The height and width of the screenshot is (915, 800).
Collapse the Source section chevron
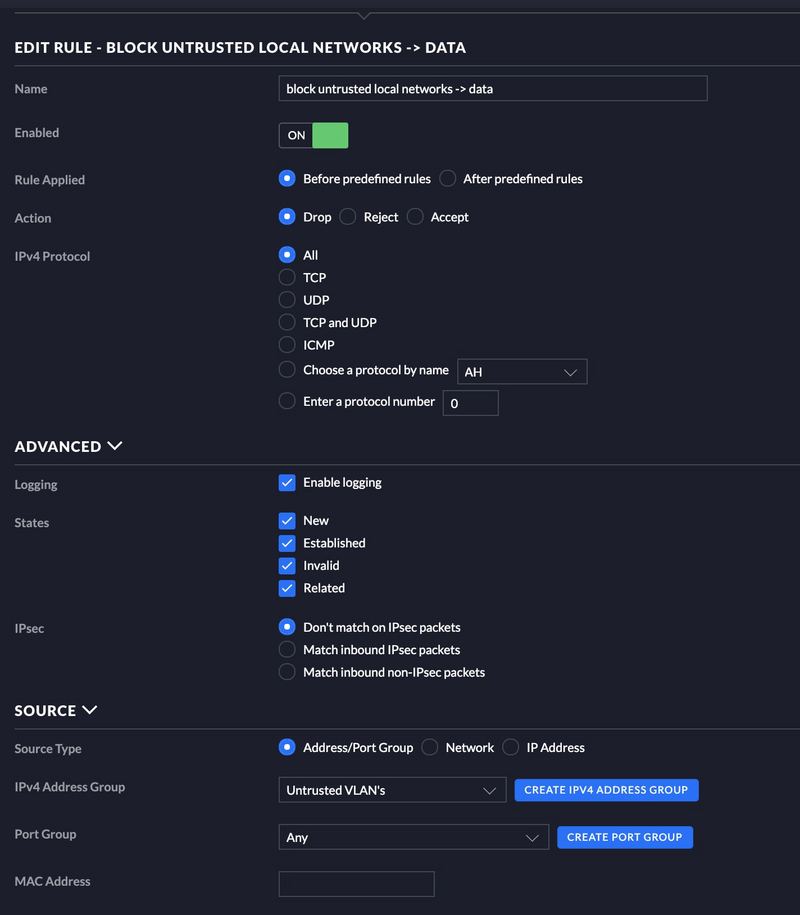tap(90, 710)
